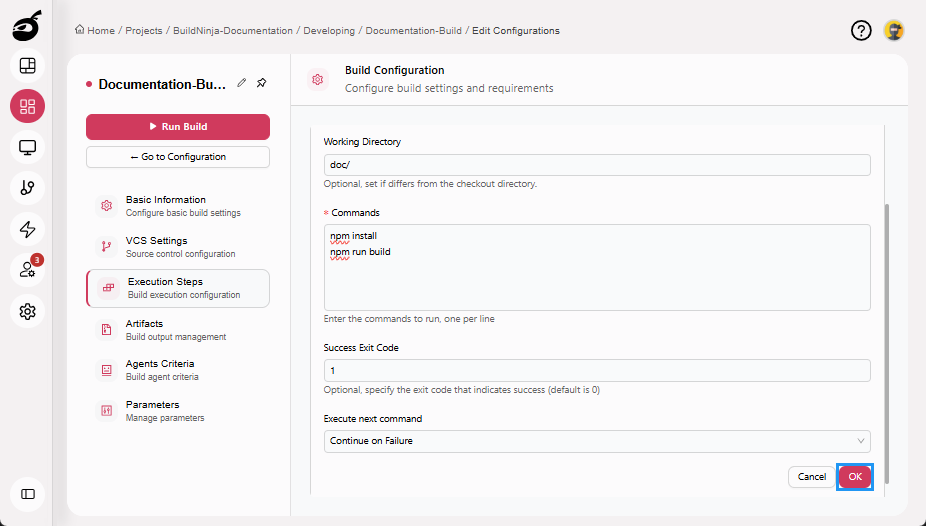The image size is (926, 526).
Task: Click Go to Configuration button
Action: click(x=178, y=157)
